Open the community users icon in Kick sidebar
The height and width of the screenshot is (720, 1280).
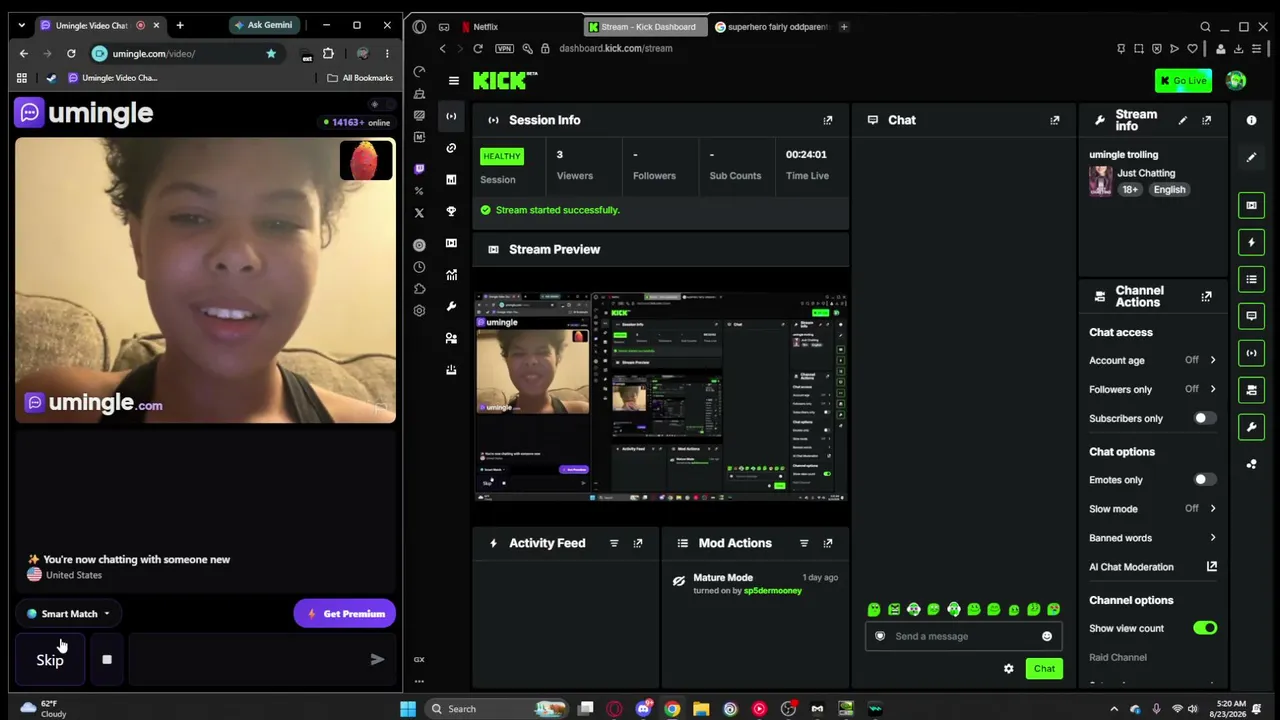pyautogui.click(x=451, y=338)
